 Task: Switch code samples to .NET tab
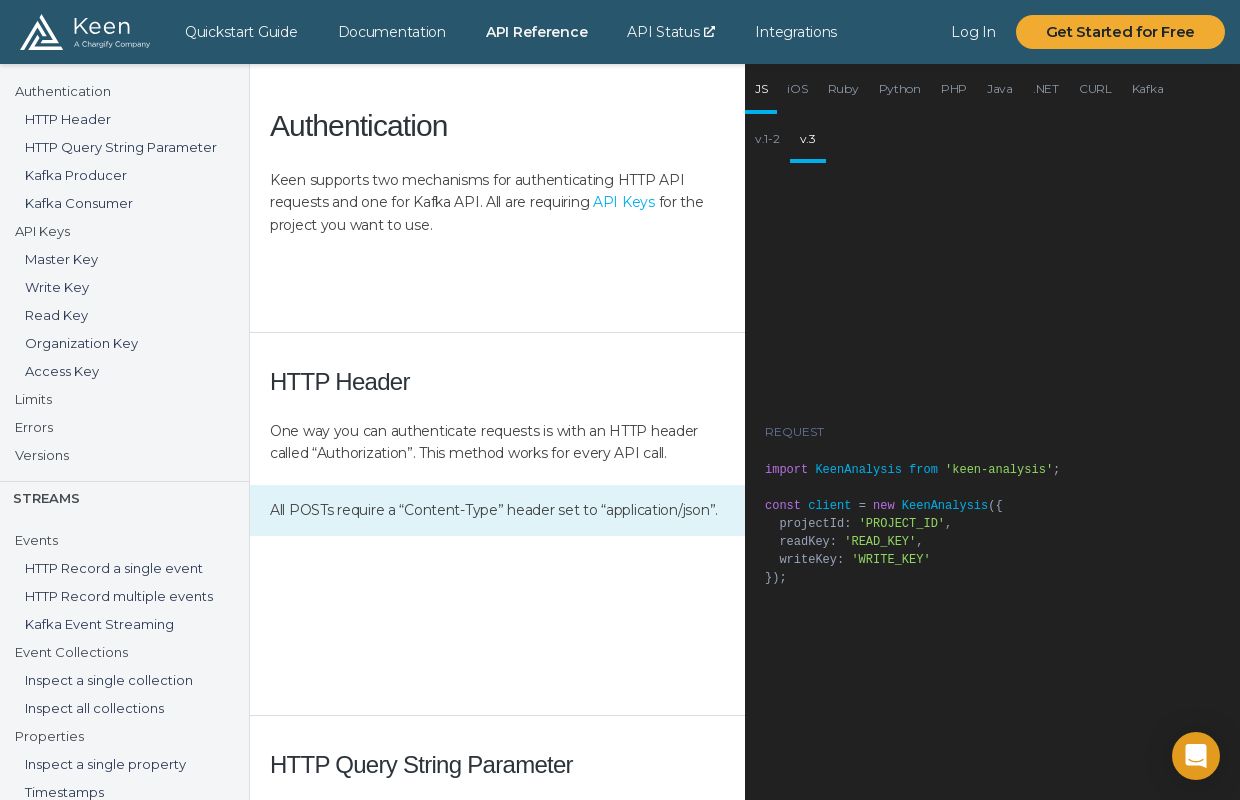coord(1046,89)
